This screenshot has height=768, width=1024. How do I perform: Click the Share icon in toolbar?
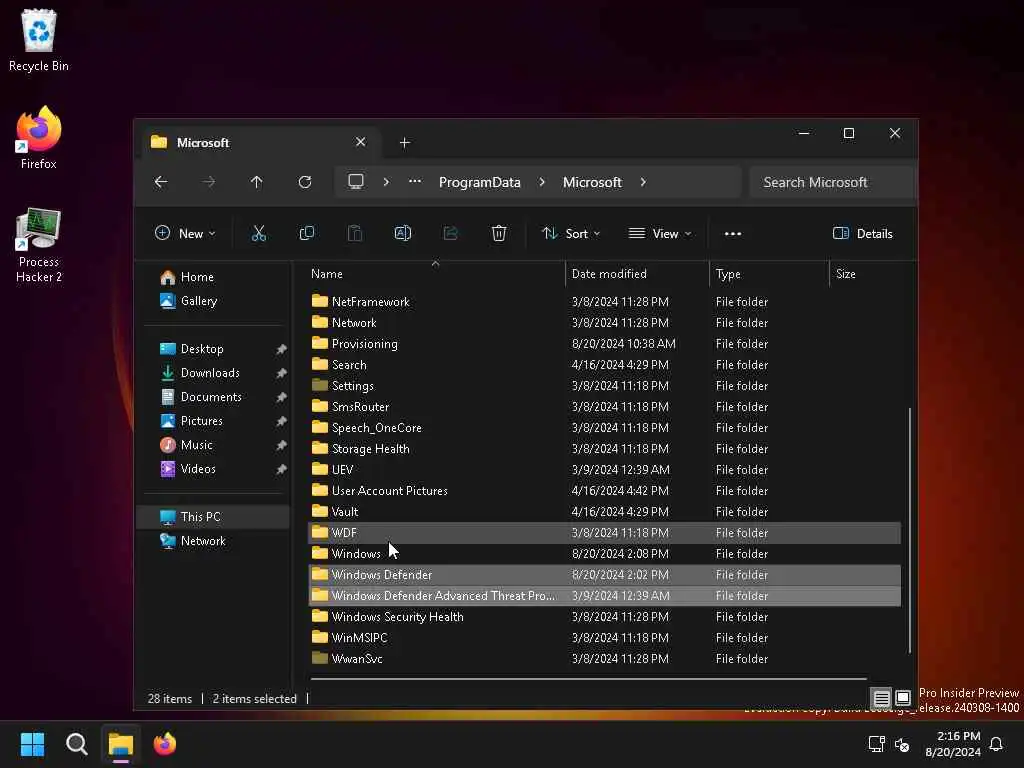[451, 233]
